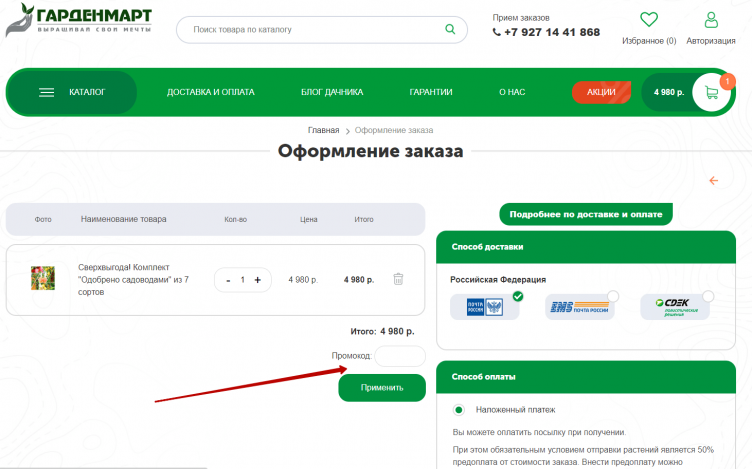Click the search magnifier icon

(x=450, y=29)
